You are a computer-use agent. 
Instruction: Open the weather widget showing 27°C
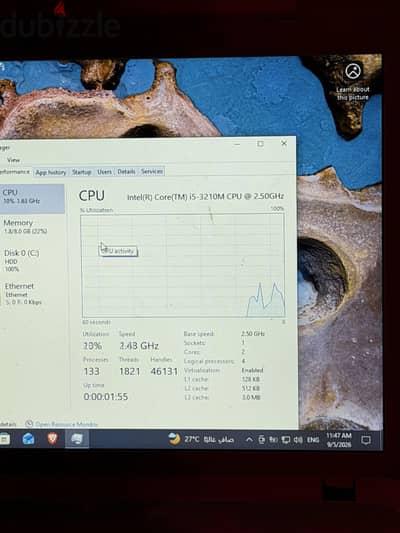(201, 439)
